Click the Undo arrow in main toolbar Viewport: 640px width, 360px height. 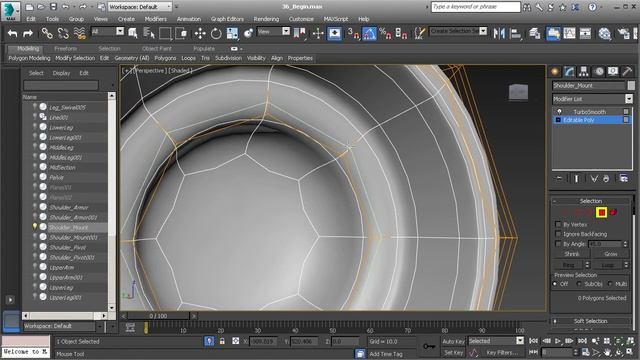pyautogui.click(x=12, y=33)
